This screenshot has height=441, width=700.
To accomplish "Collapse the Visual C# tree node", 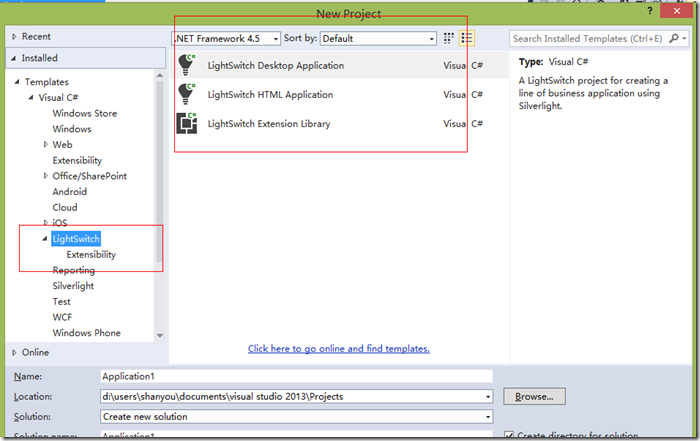I will [31, 97].
